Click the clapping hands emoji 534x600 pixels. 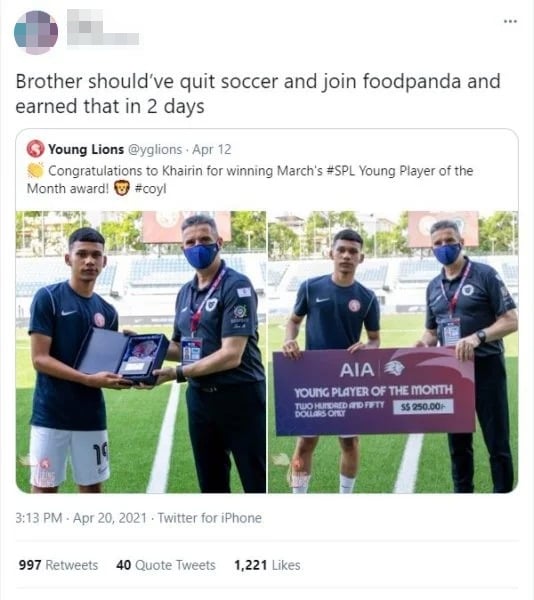(x=36, y=171)
